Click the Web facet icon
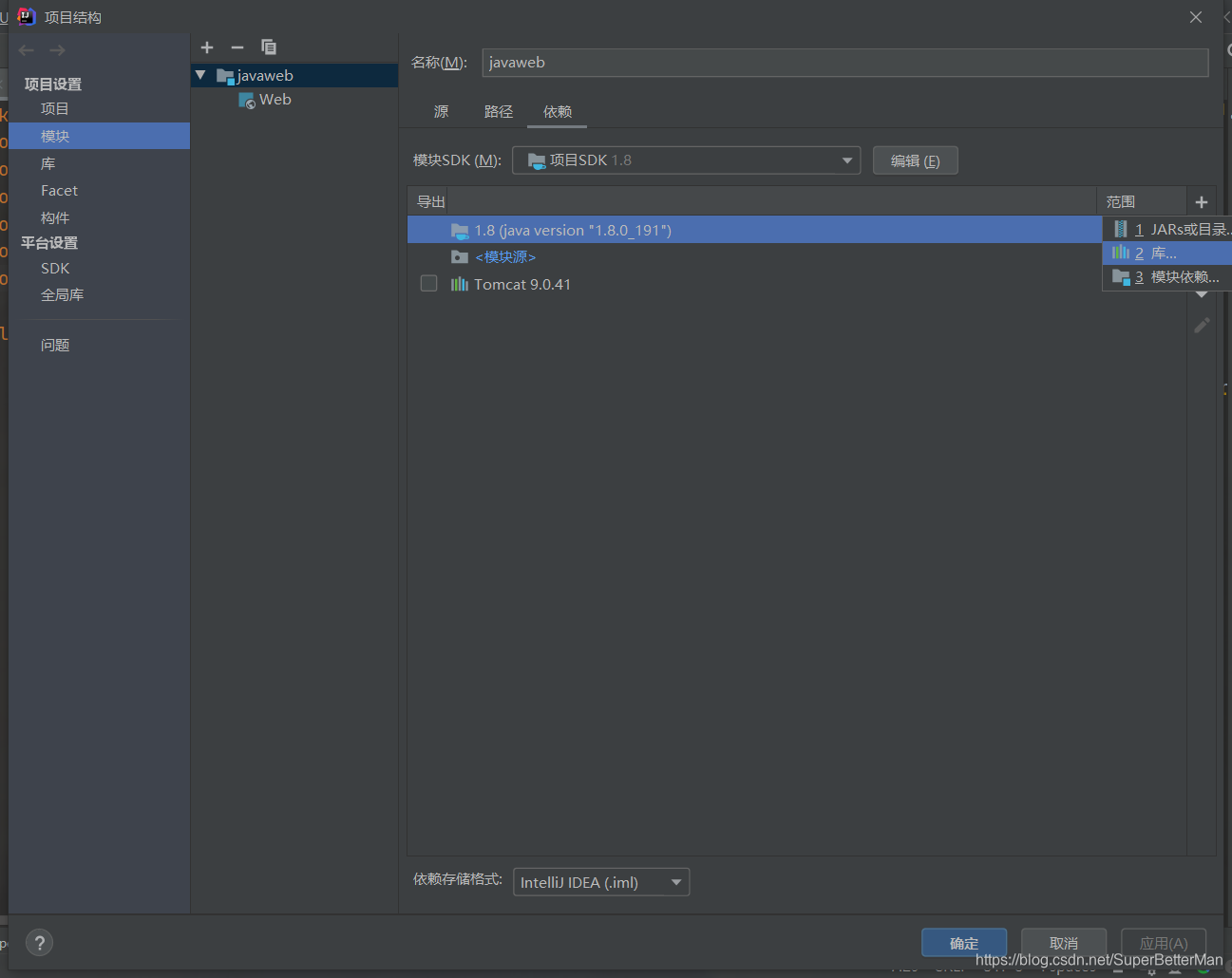1232x978 pixels. tap(247, 101)
